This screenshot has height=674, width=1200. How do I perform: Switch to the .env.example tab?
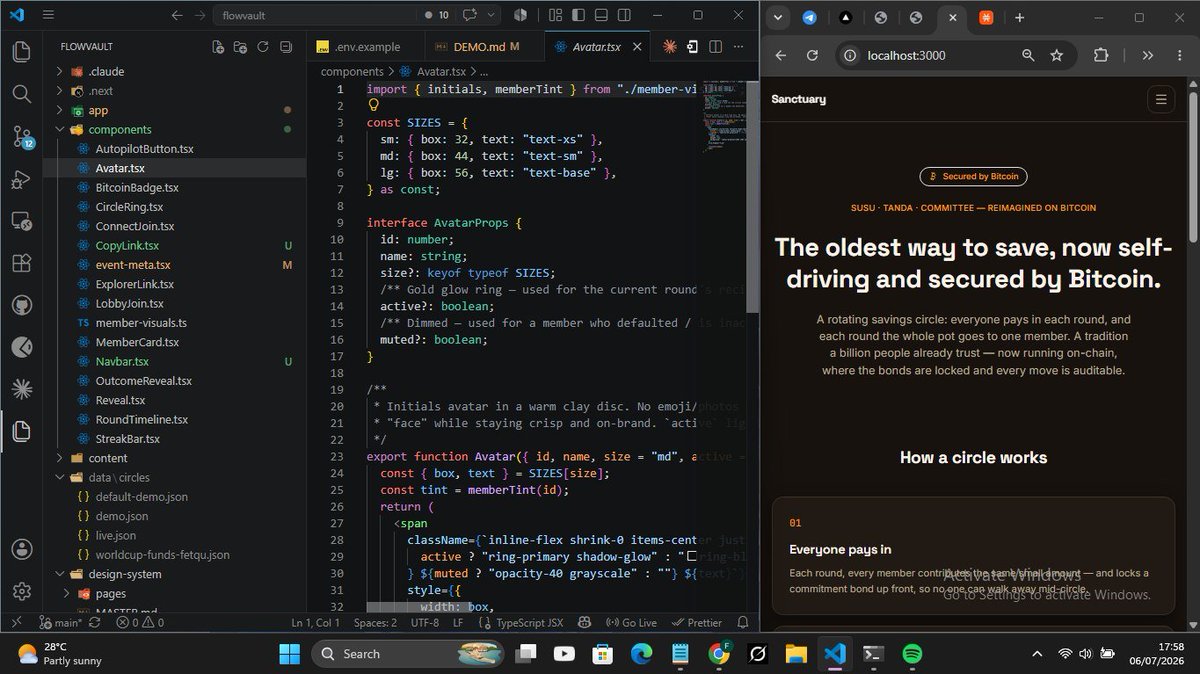click(x=366, y=47)
